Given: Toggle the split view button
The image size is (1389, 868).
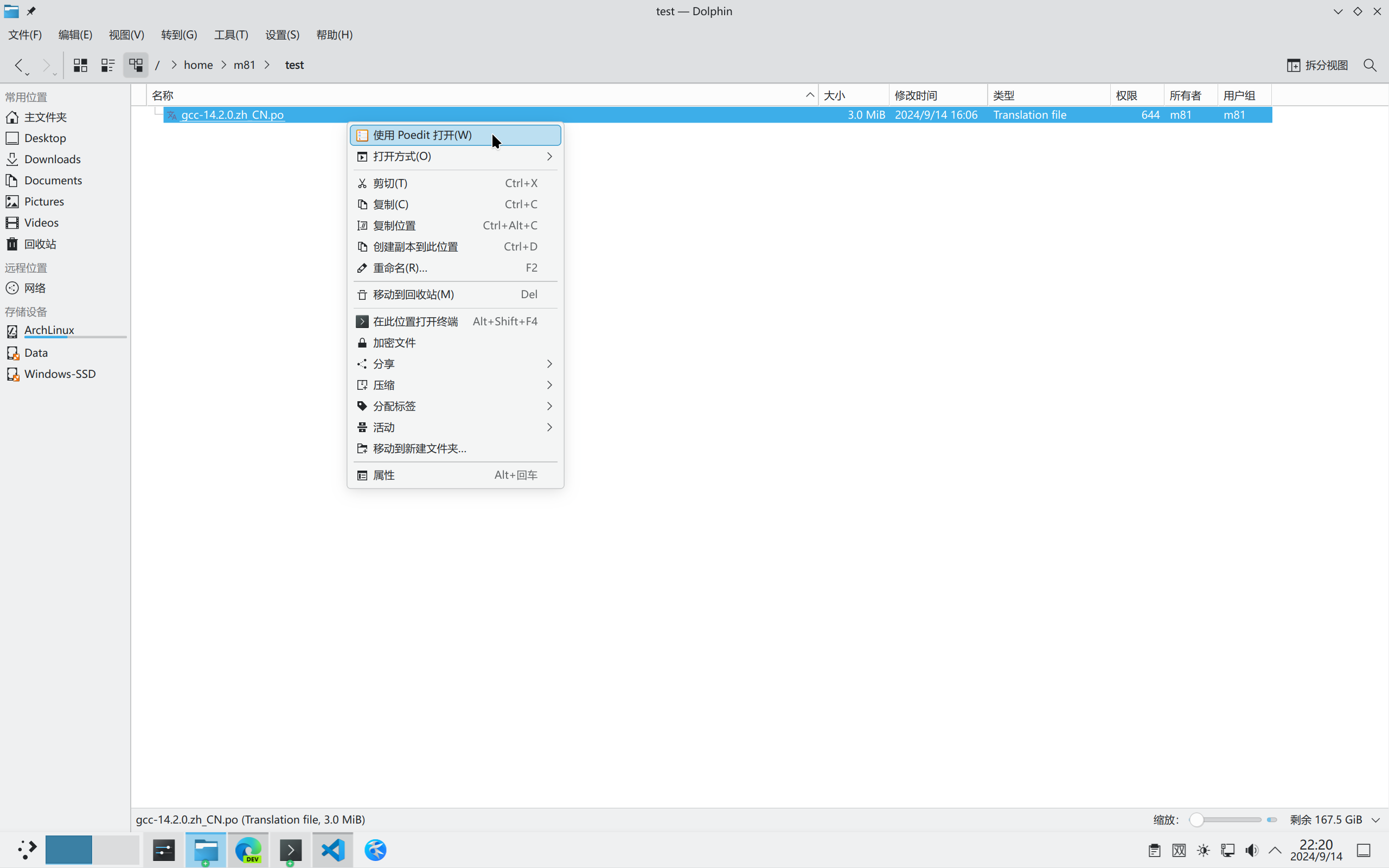Looking at the screenshot, I should (x=1317, y=65).
